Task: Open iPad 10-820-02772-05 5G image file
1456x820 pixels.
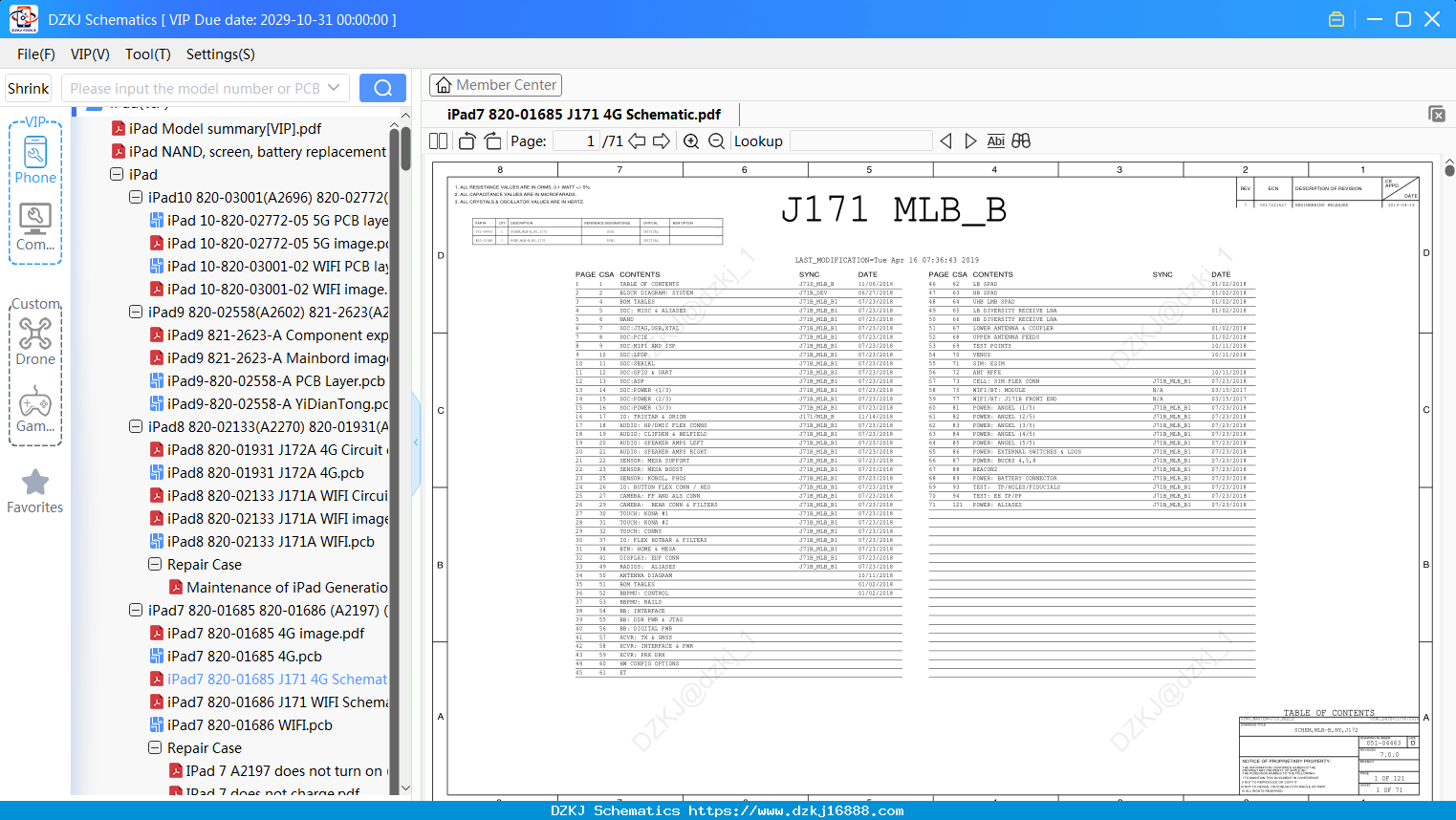Action: (x=269, y=244)
